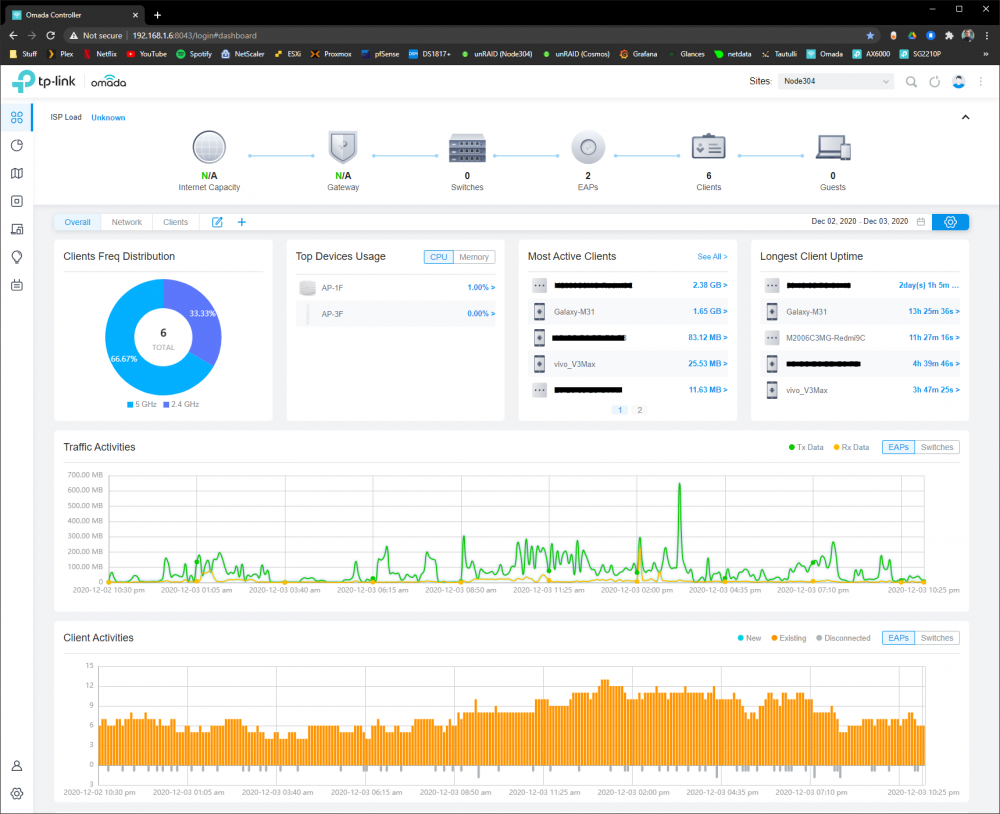This screenshot has width=1000, height=814.
Task: Open the Dashboard sidebar icon
Action: 17,117
